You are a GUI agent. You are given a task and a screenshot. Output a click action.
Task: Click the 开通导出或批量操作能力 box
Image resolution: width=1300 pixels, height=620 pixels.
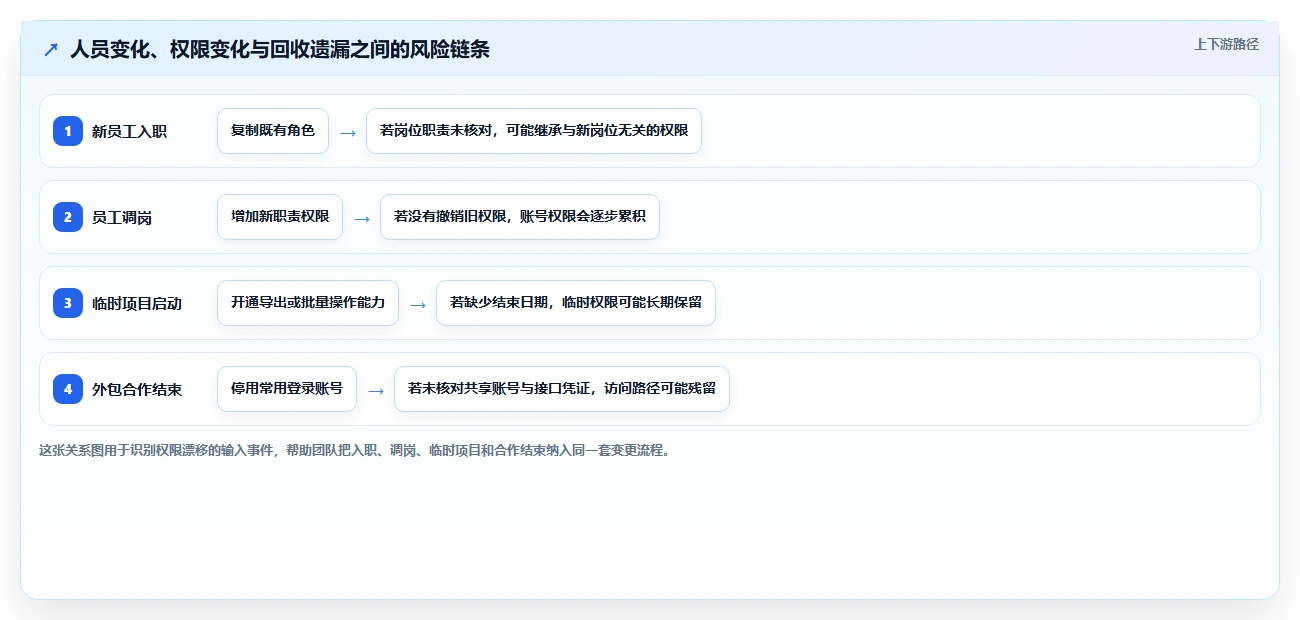(308, 303)
